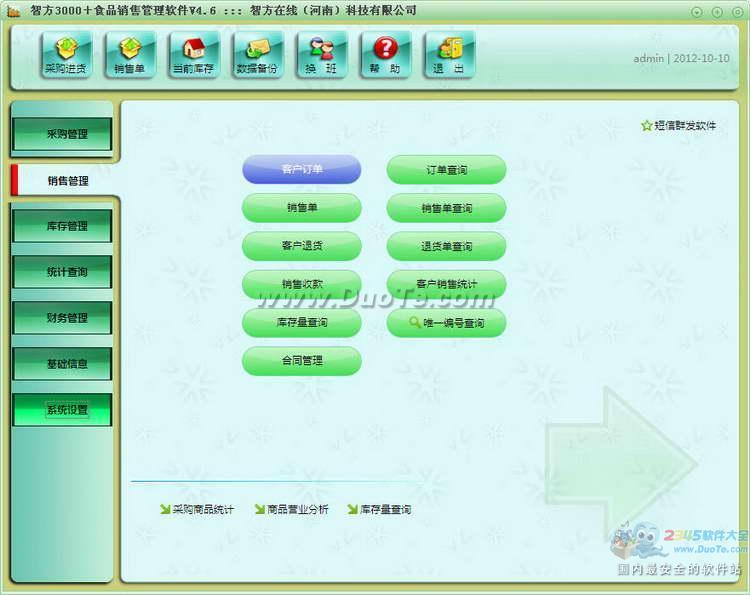This screenshot has height=595, width=750.
Task: Click the 换班 shift change icon
Action: coord(321,54)
